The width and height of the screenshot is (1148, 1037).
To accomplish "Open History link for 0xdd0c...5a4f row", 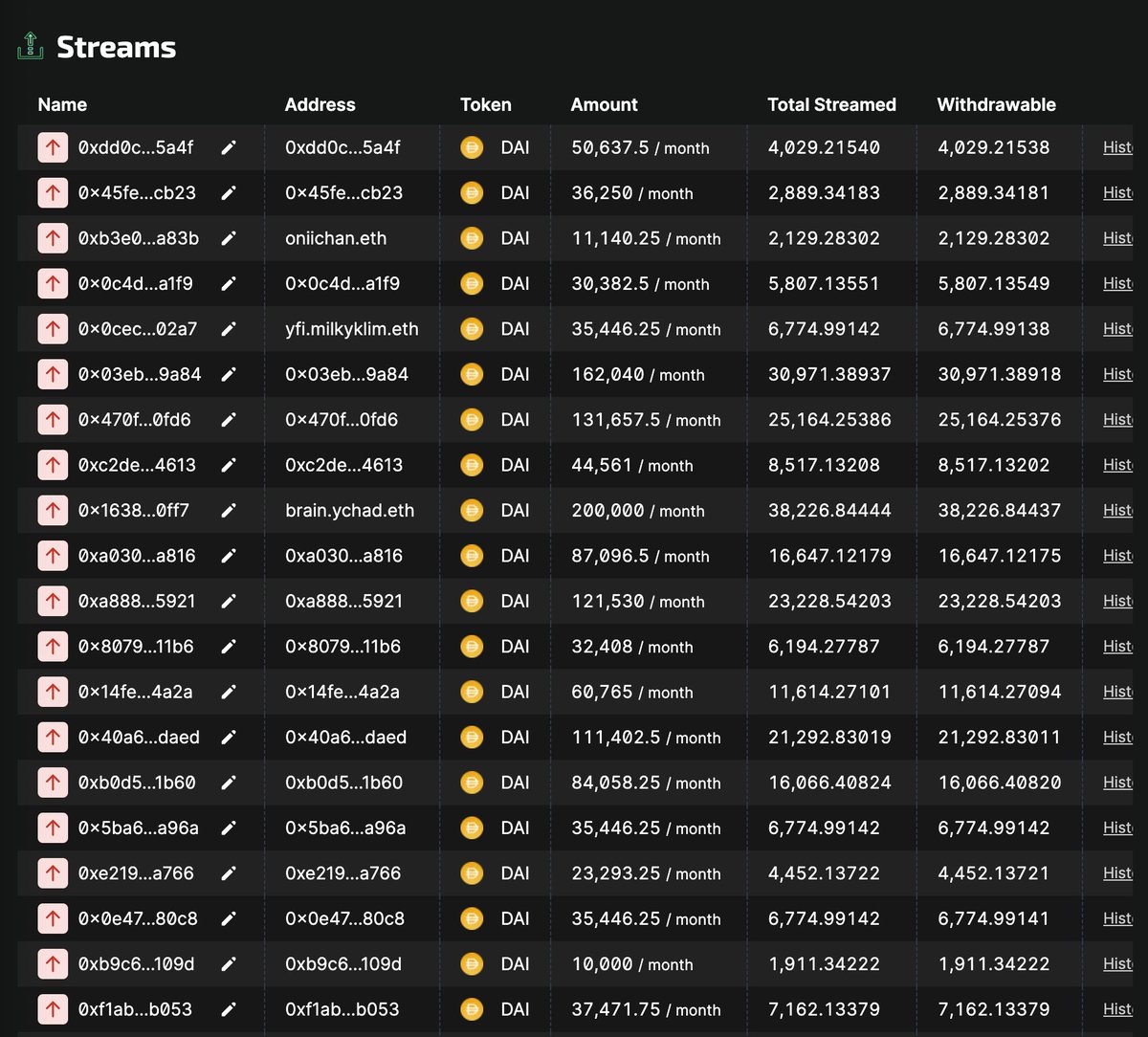I will pos(1117,147).
